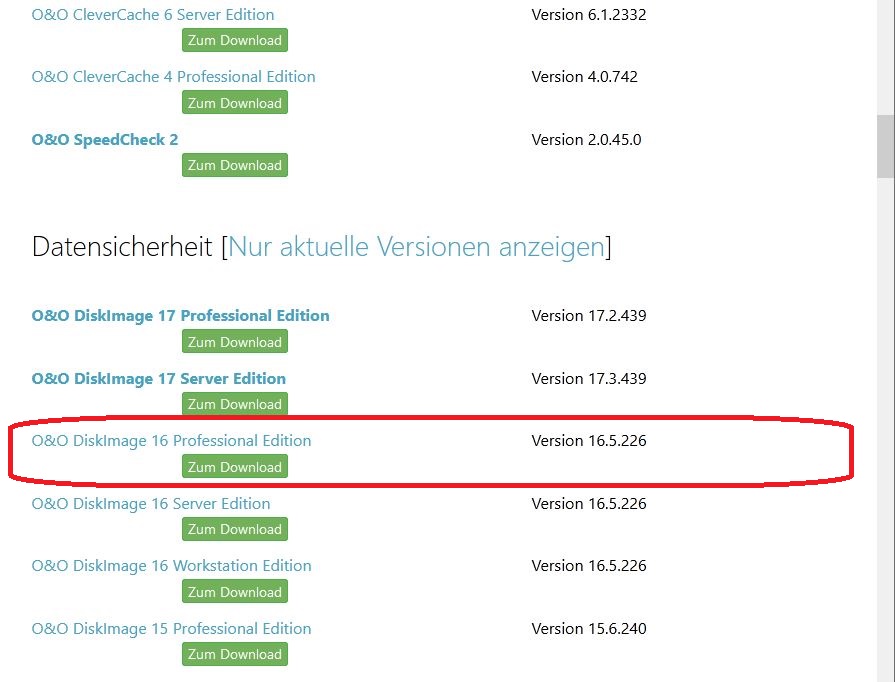Select Version 16.5.226 beside DiskImage 16 Server
This screenshot has width=895, height=682.
pyautogui.click(x=588, y=503)
